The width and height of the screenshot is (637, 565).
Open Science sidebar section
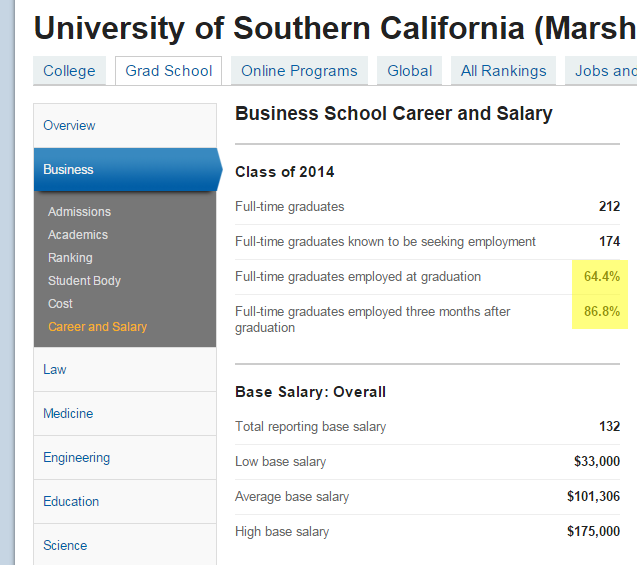[x=65, y=546]
